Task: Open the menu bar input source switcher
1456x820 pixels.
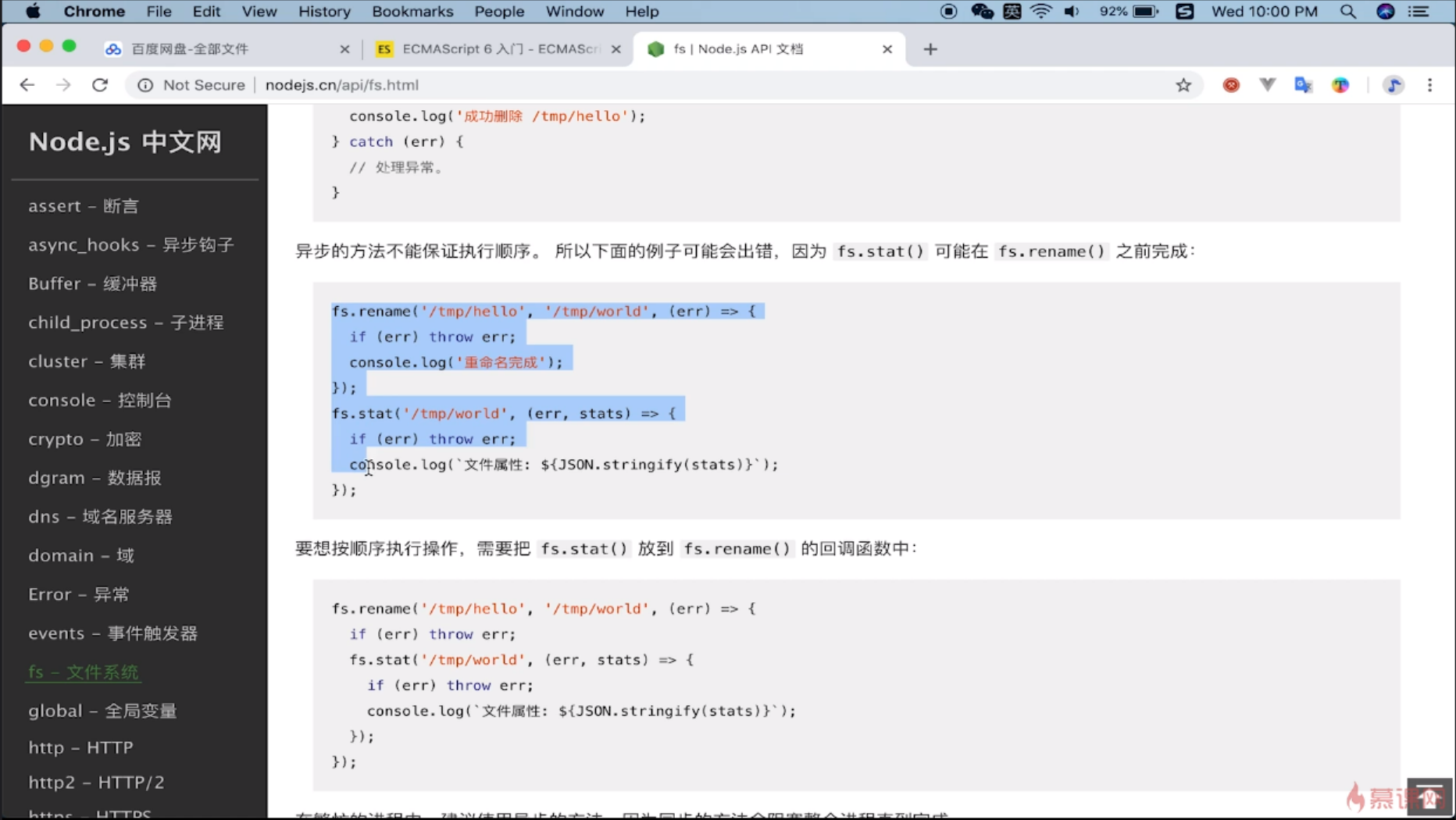Action: click(1012, 11)
